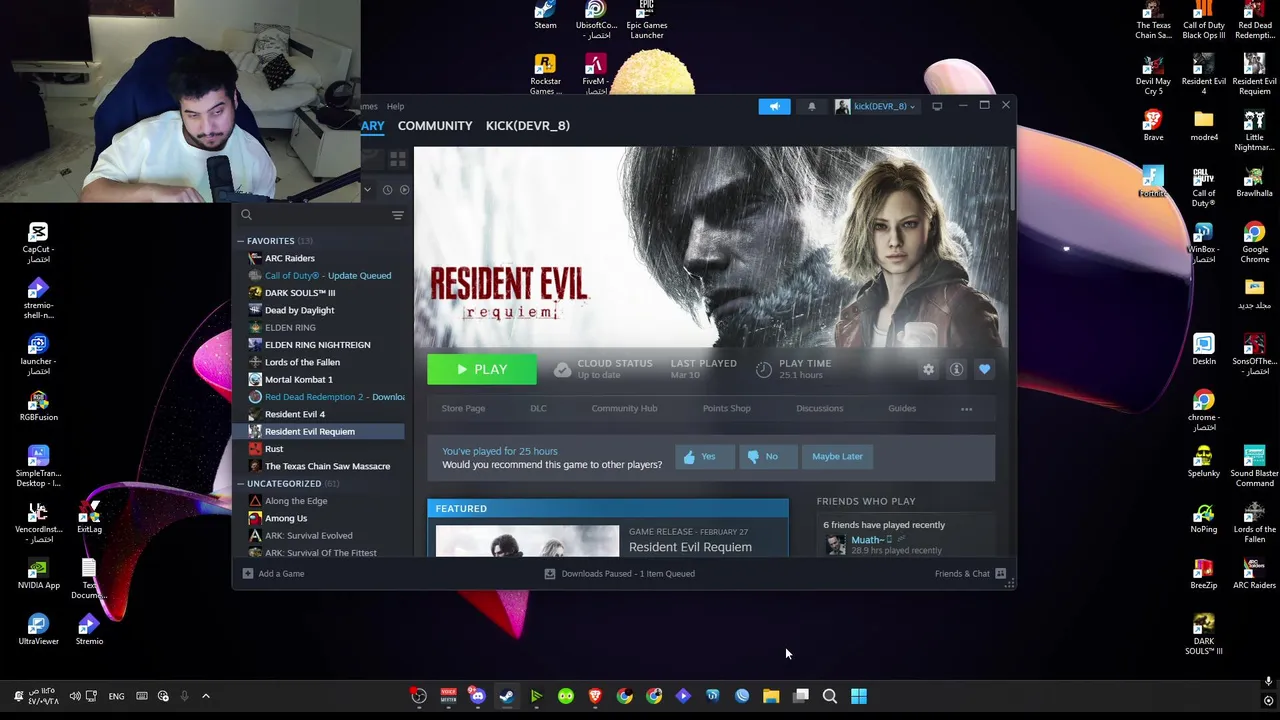Open the Community Hub link

pyautogui.click(x=624, y=408)
